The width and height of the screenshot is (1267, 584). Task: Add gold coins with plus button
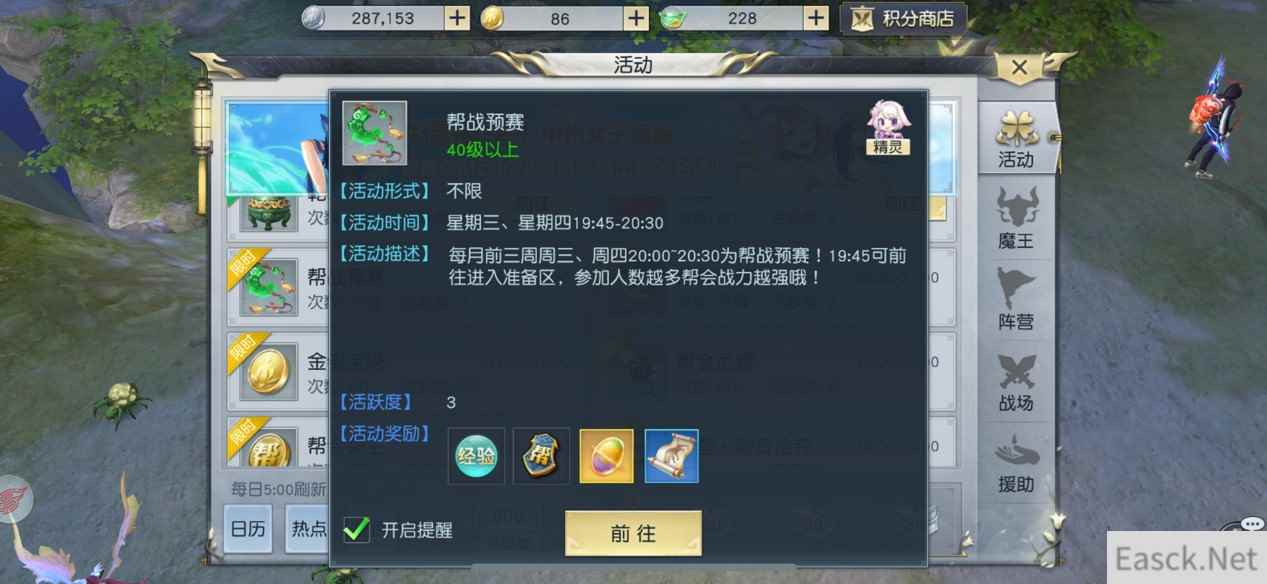[x=636, y=18]
